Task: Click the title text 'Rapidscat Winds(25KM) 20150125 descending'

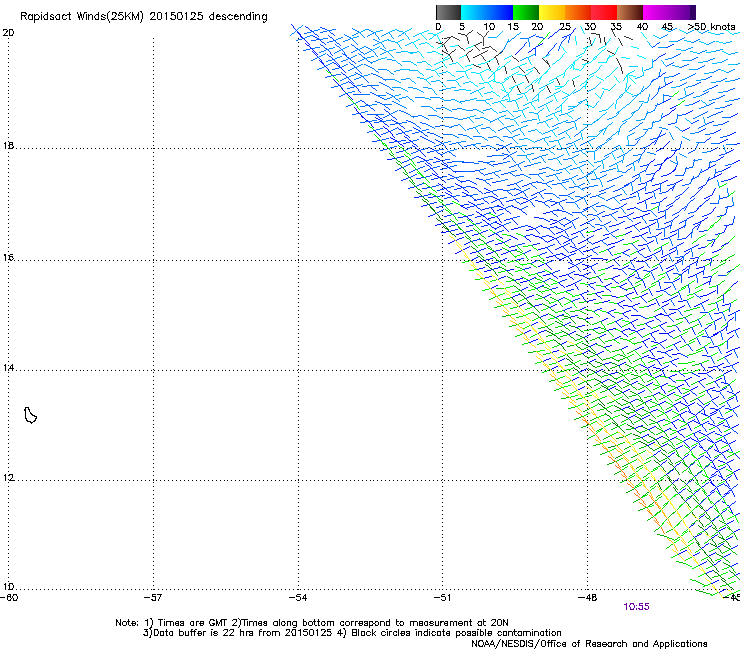Action: click(x=144, y=17)
